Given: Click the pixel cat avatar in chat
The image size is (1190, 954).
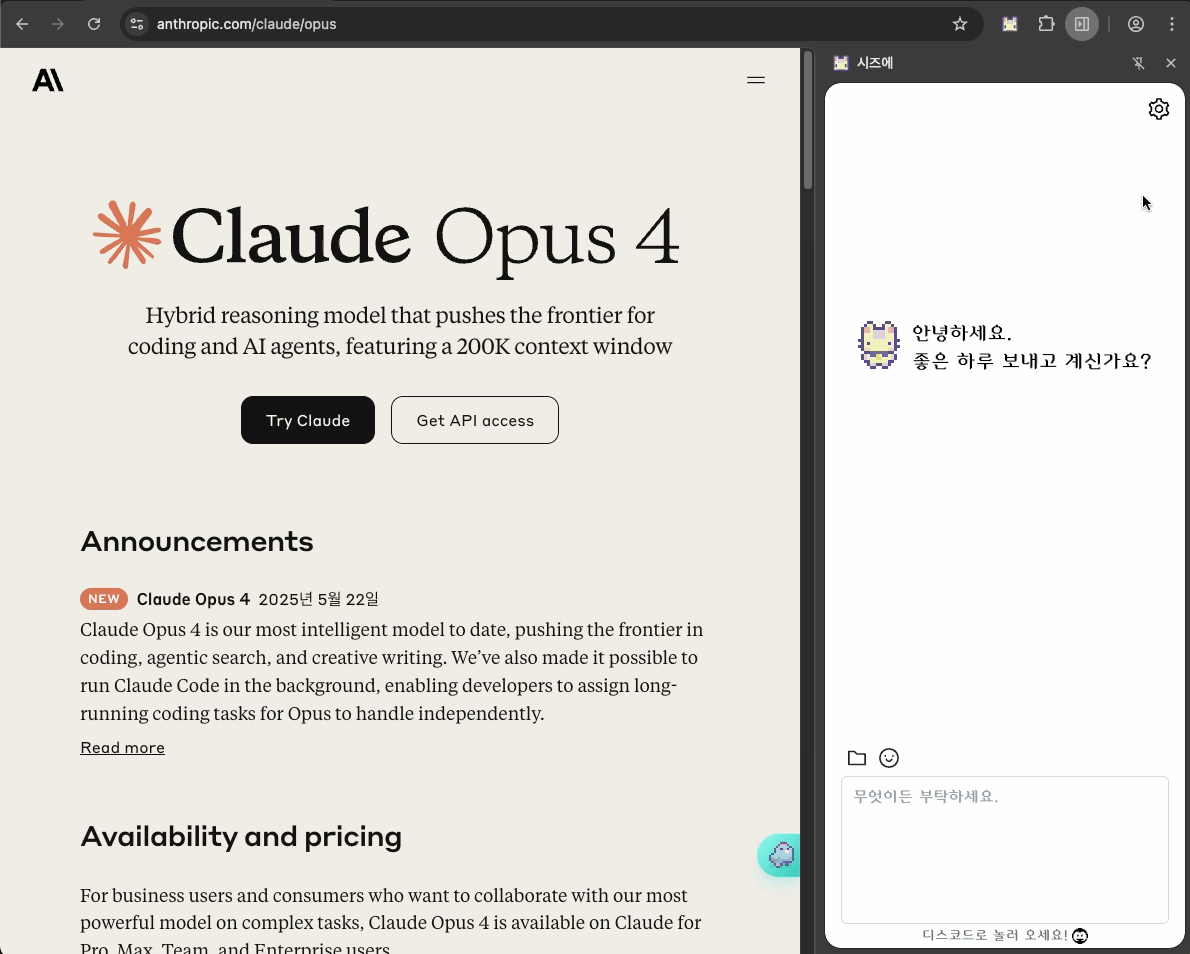Looking at the screenshot, I should pyautogui.click(x=879, y=345).
